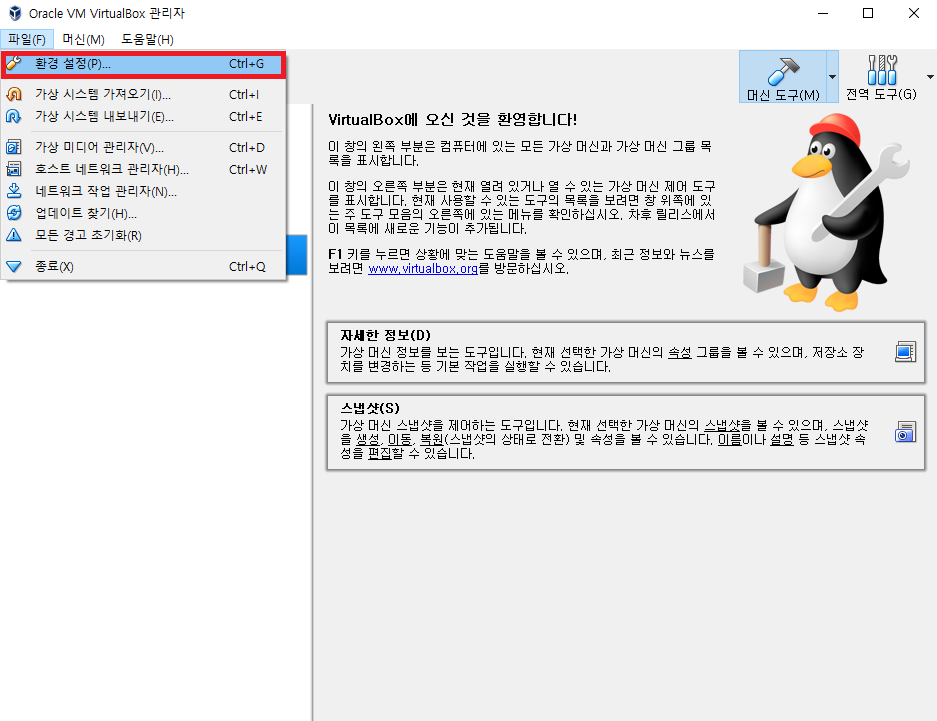
Task: Choose 가상 시스템 가져오기(I) menu entry
Action: [x=143, y=94]
